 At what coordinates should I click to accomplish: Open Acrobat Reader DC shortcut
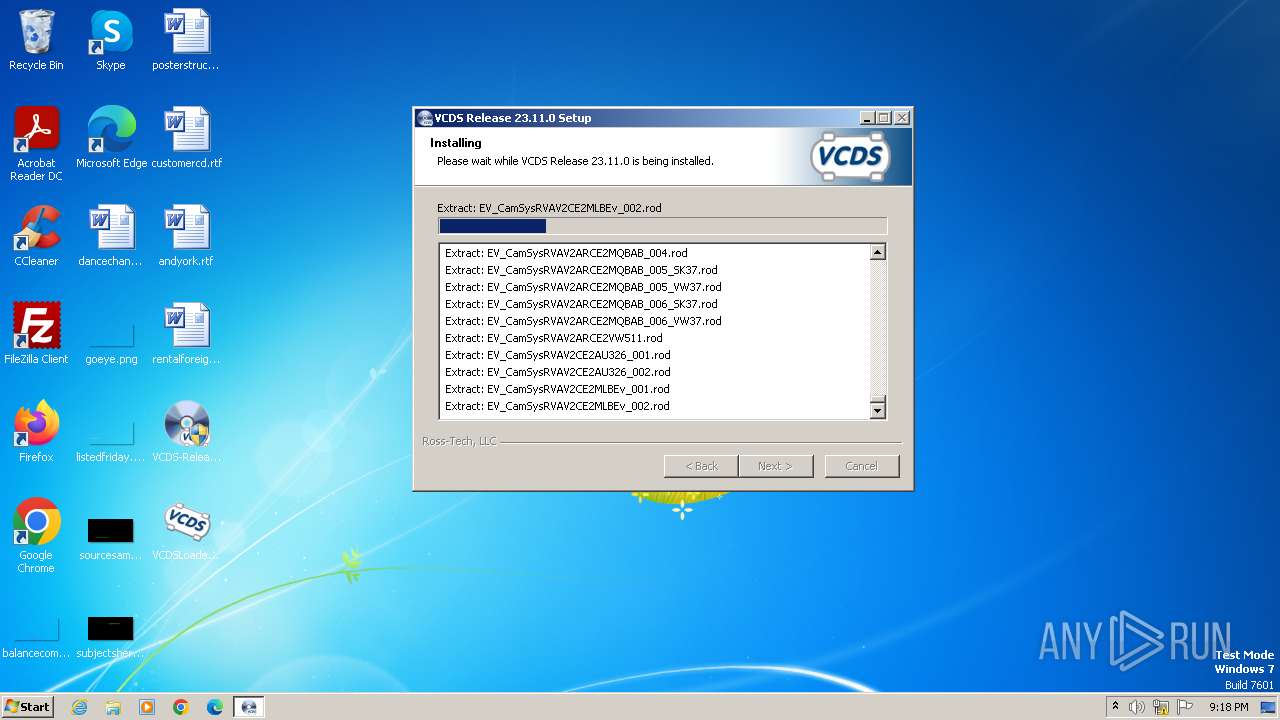tap(36, 144)
